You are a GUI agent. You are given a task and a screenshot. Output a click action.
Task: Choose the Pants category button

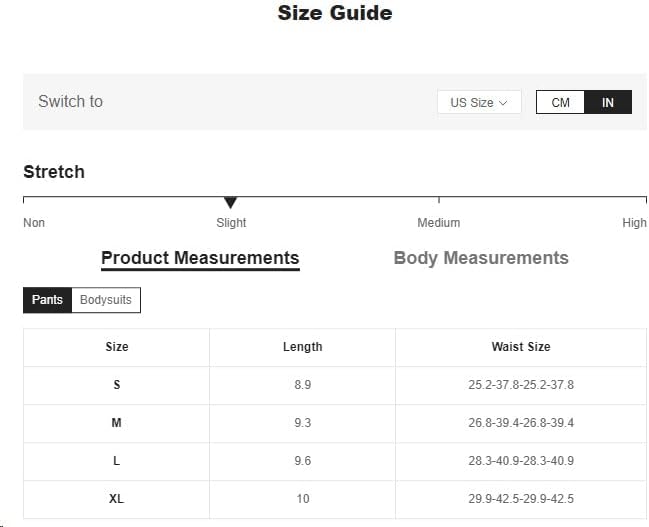47,300
